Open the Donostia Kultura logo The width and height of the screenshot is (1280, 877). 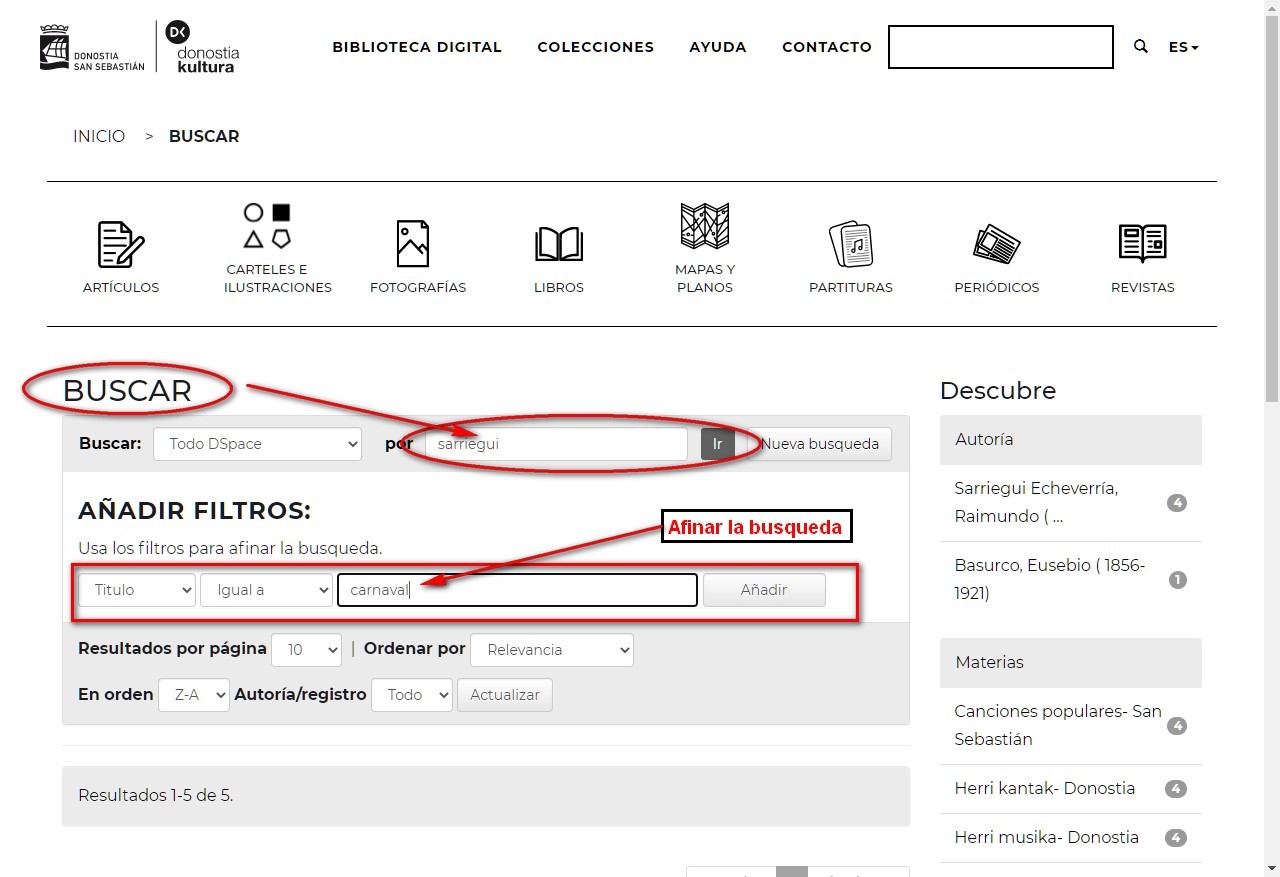coord(204,47)
